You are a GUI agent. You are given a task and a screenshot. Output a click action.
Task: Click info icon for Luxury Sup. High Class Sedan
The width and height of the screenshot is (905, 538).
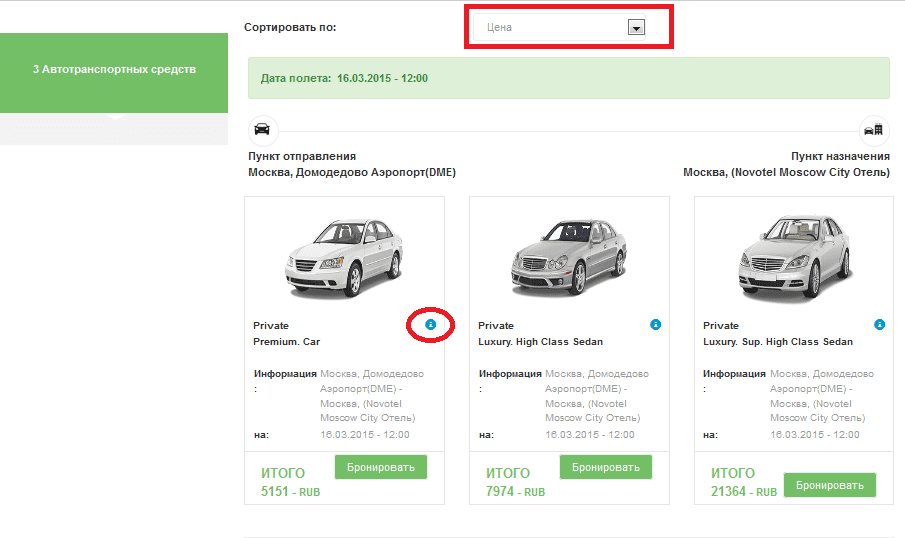[x=880, y=325]
